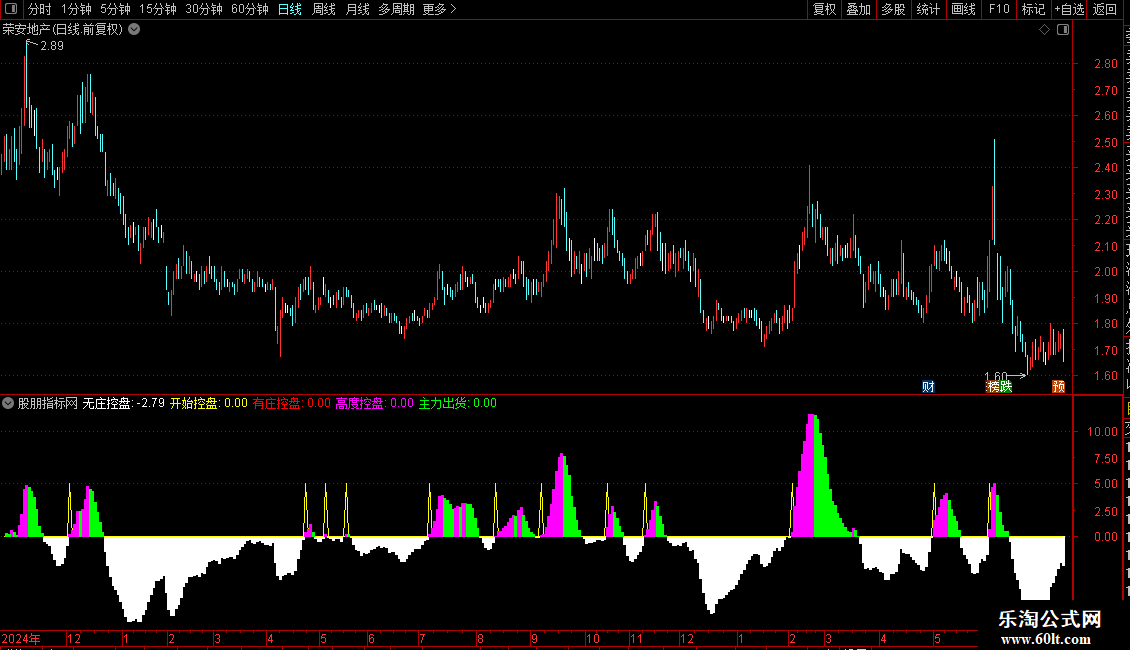Switch to 月线 monthly chart
Viewport: 1130px width, 650px height.
pos(357,9)
